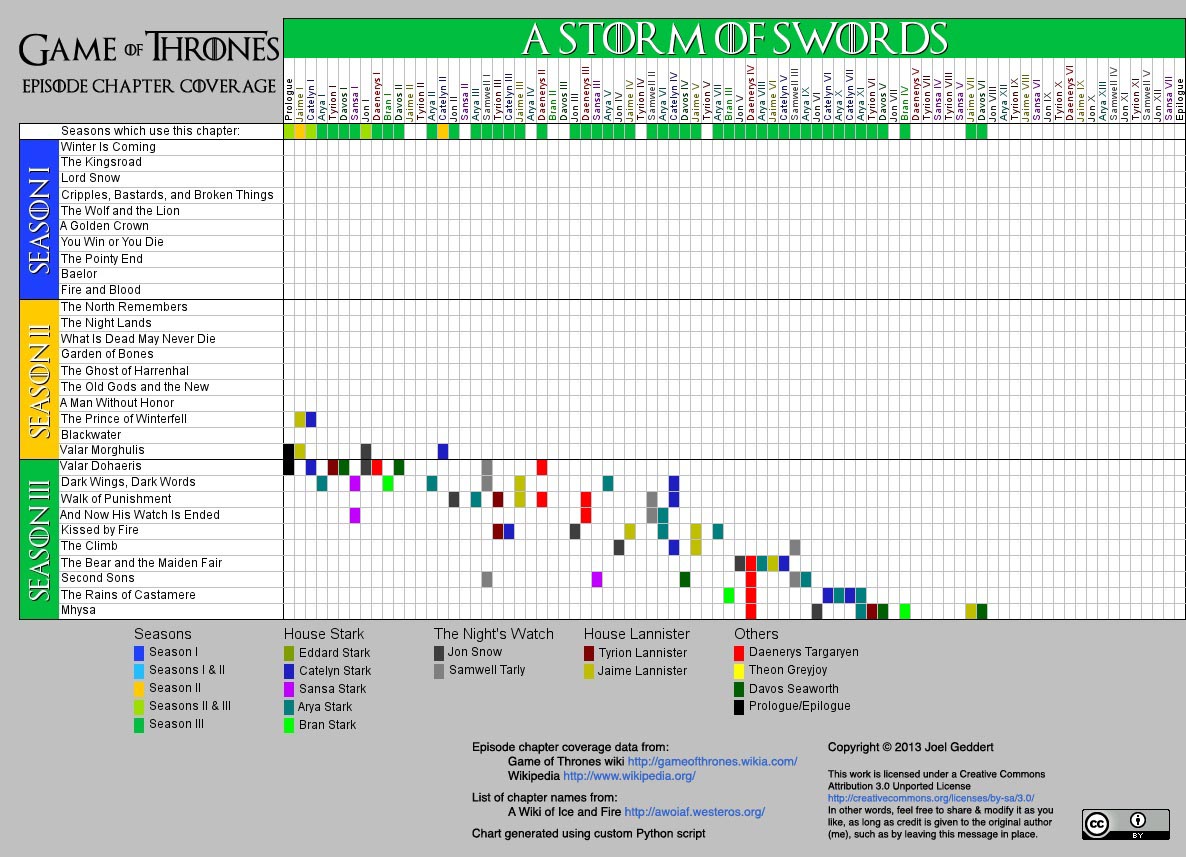The height and width of the screenshot is (857, 1186).
Task: Click 'The Wolf and the Lion' label
Action: tap(120, 210)
